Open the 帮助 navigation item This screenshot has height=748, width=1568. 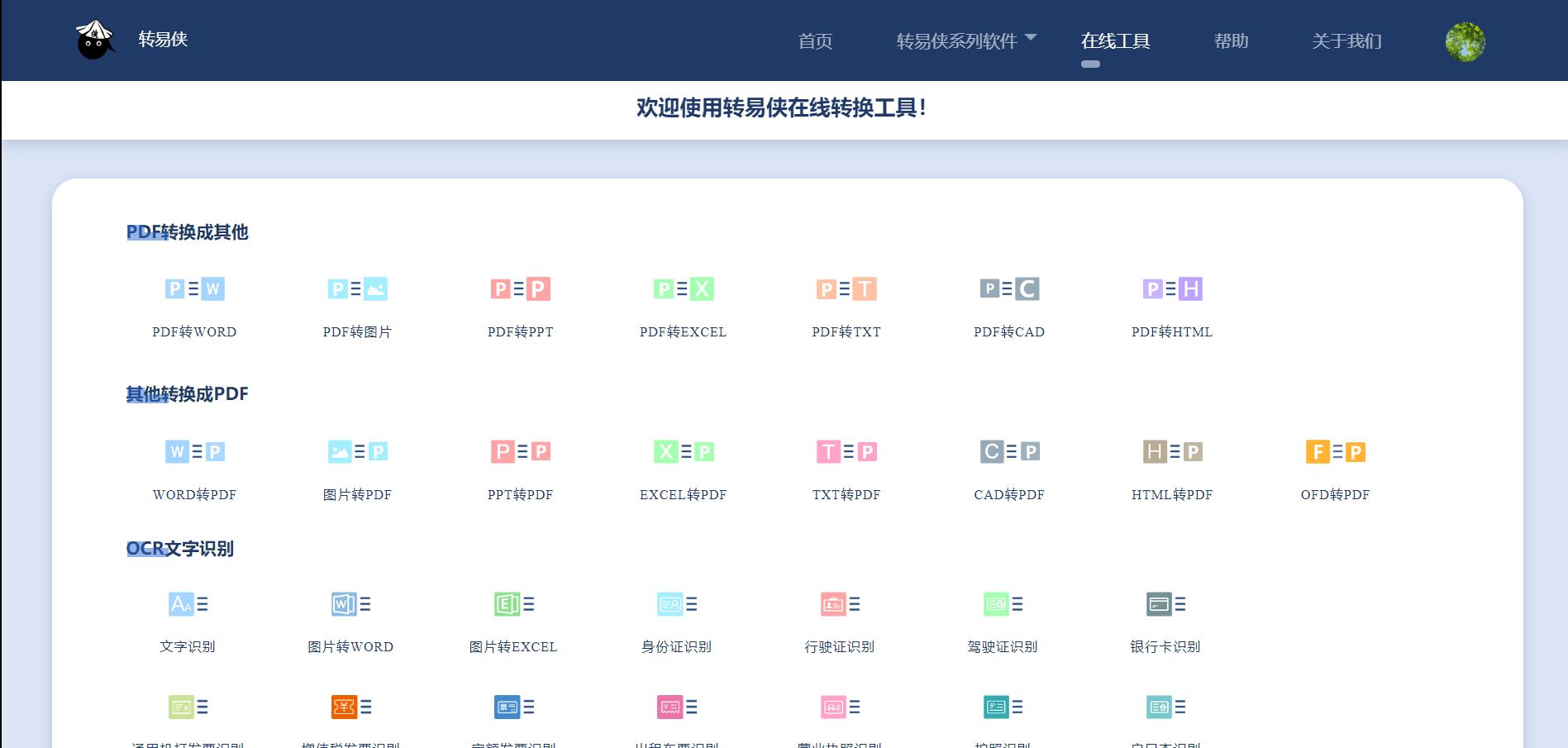click(x=1231, y=41)
